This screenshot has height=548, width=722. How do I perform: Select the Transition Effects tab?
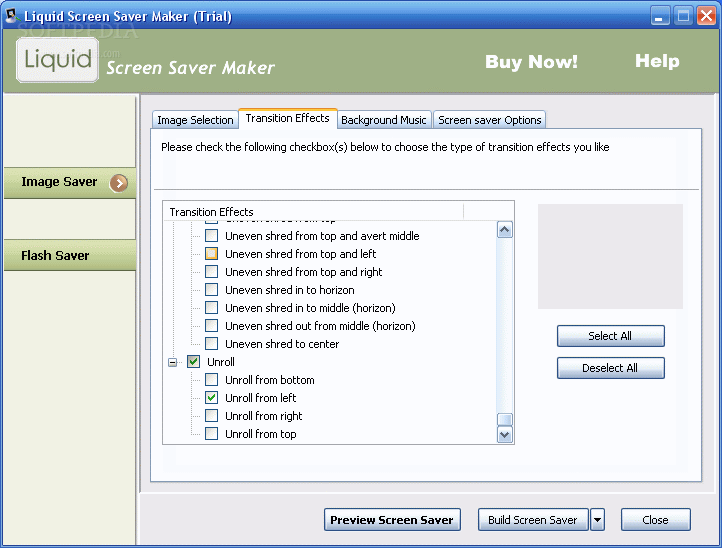288,118
